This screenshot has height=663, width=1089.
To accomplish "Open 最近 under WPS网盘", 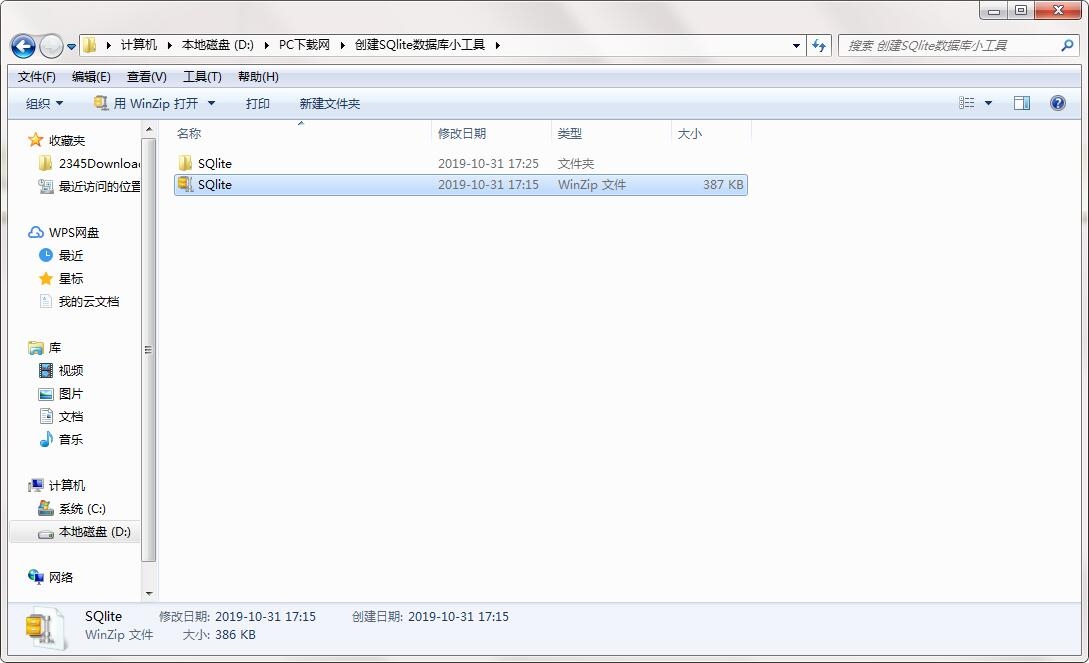I will click(71, 255).
